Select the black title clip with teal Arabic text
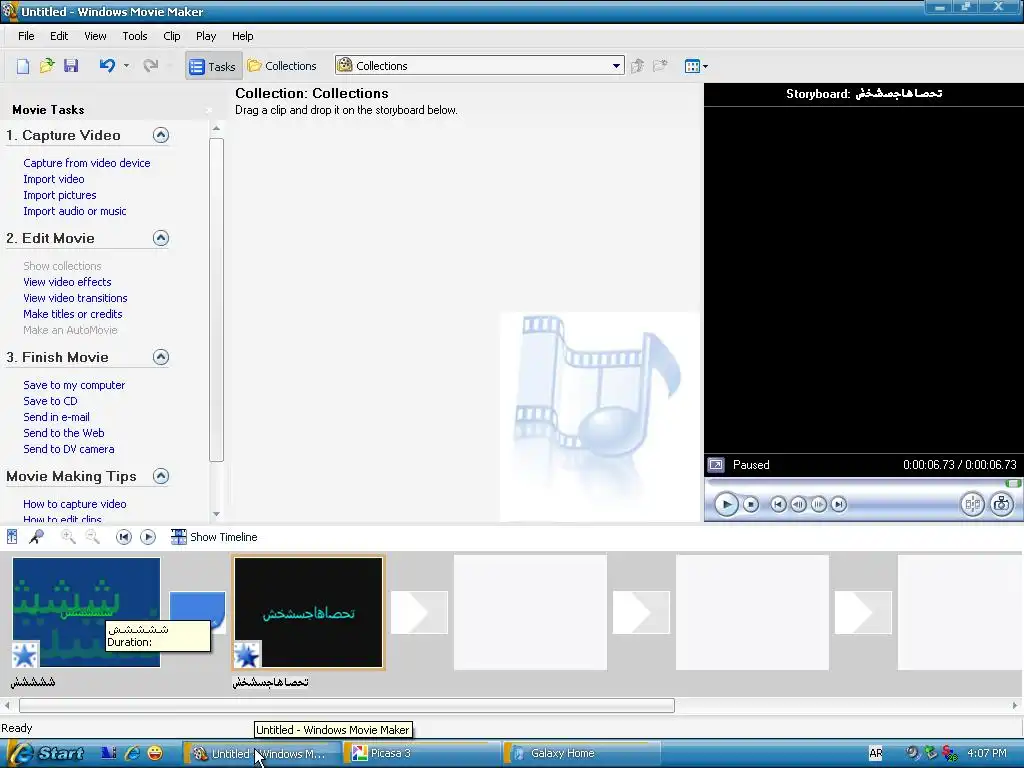Screen dimensions: 1024x768 point(308,612)
